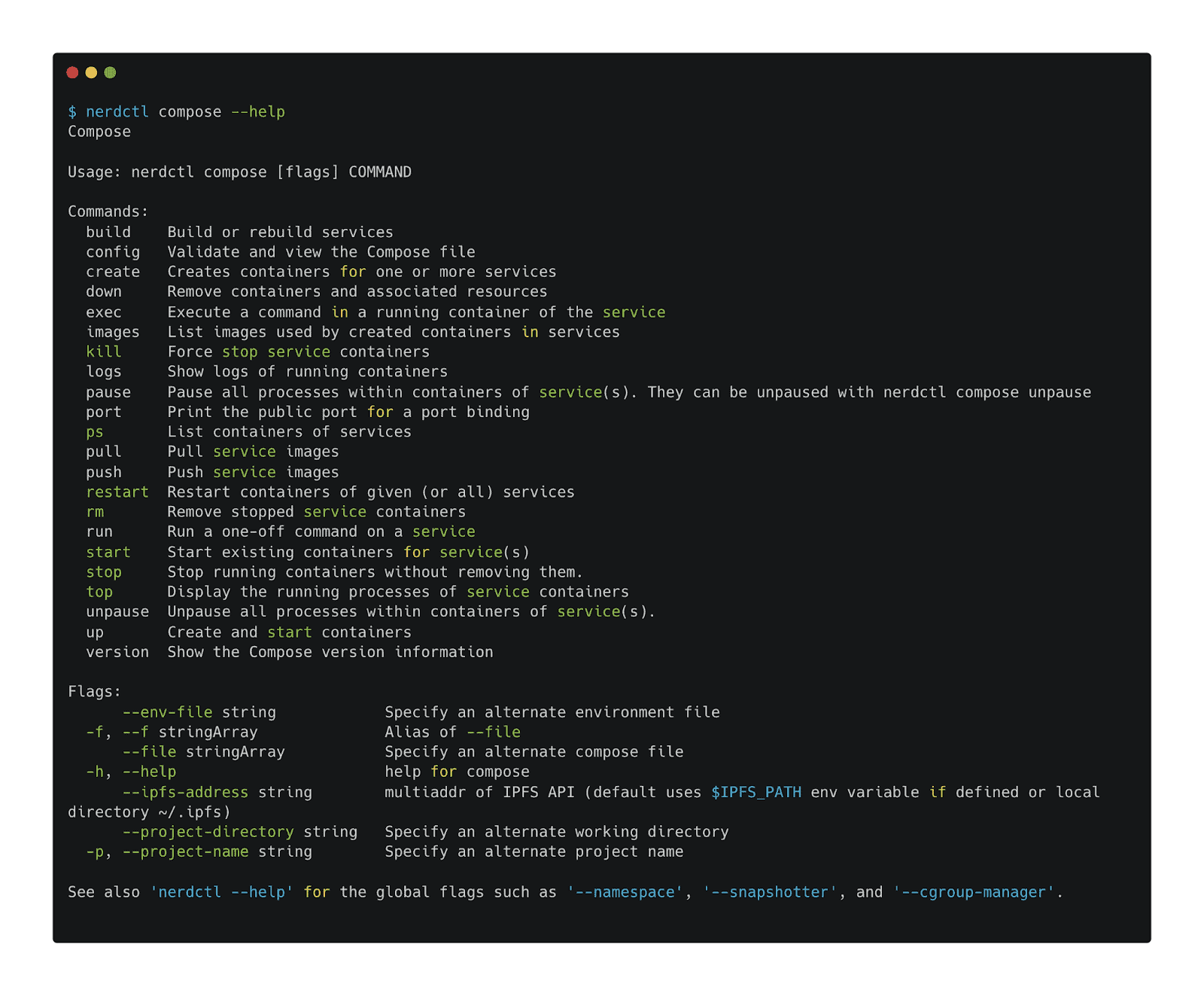Click 'Specify an alternate compose file' description
The width and height of the screenshot is (1204, 996).
534,752
